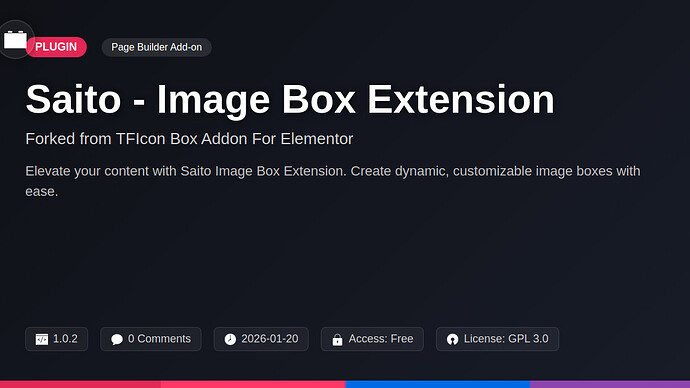This screenshot has width=690, height=388.
Task: Click the red PLUGIN badge
Action: (56, 47)
